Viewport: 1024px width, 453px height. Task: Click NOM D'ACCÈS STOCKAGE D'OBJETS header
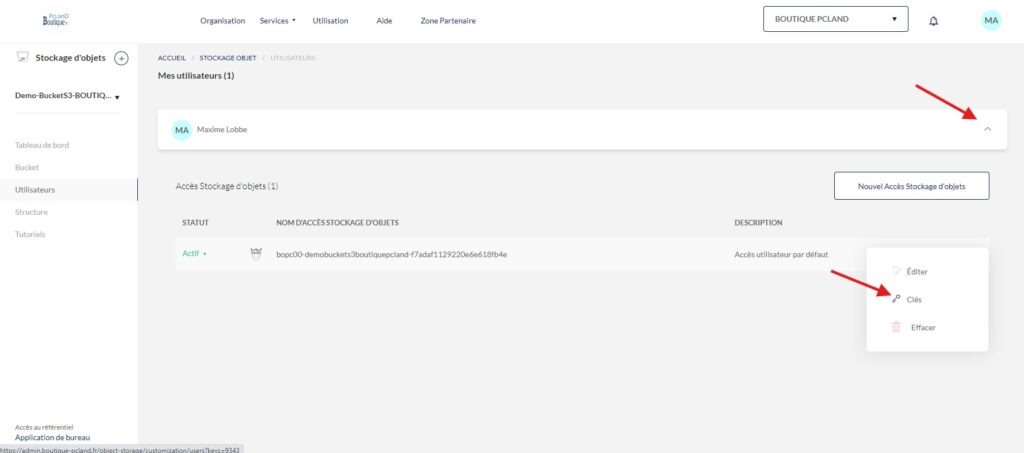point(337,223)
